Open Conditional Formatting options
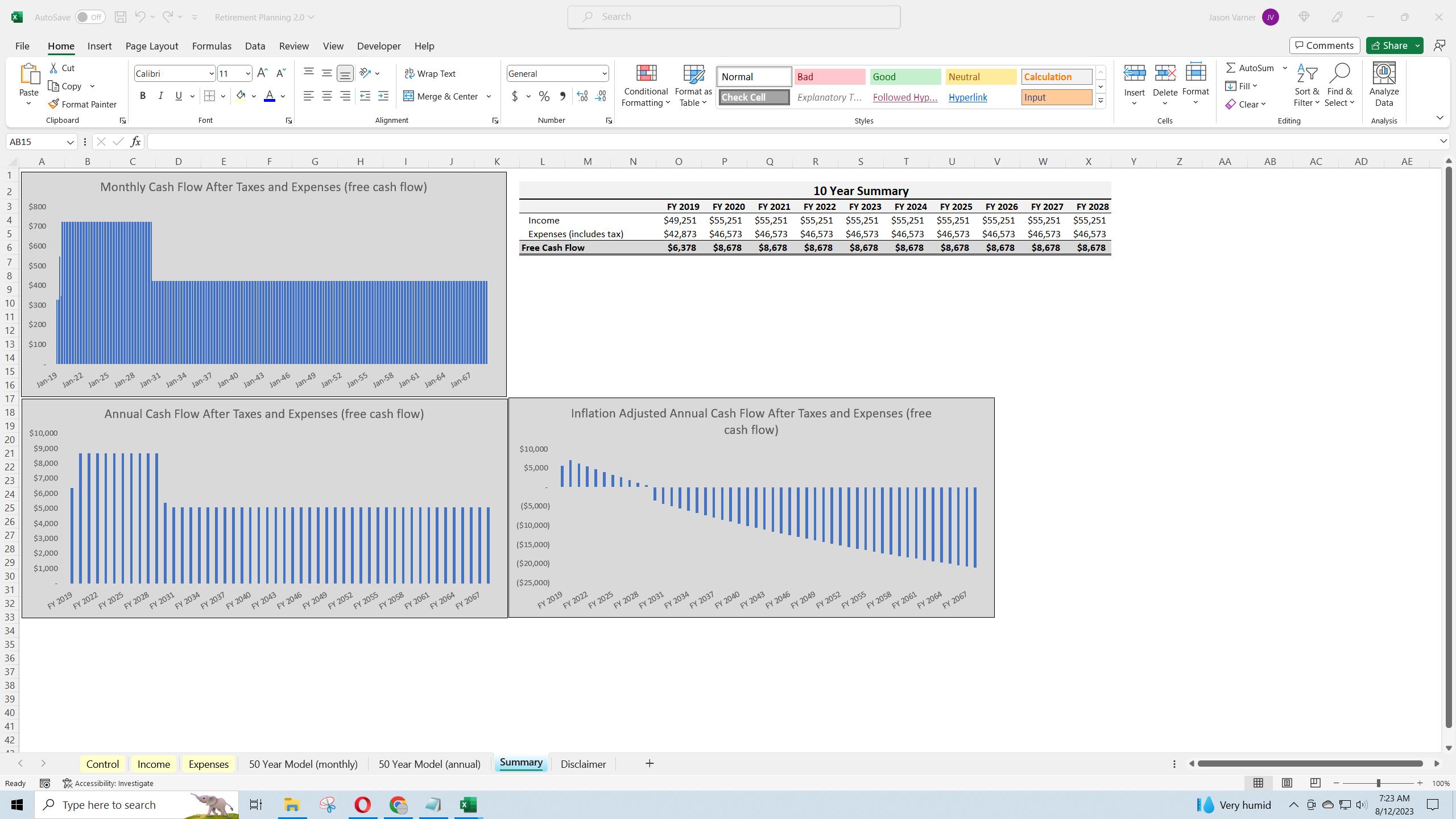The height and width of the screenshot is (819, 1456). click(x=645, y=85)
